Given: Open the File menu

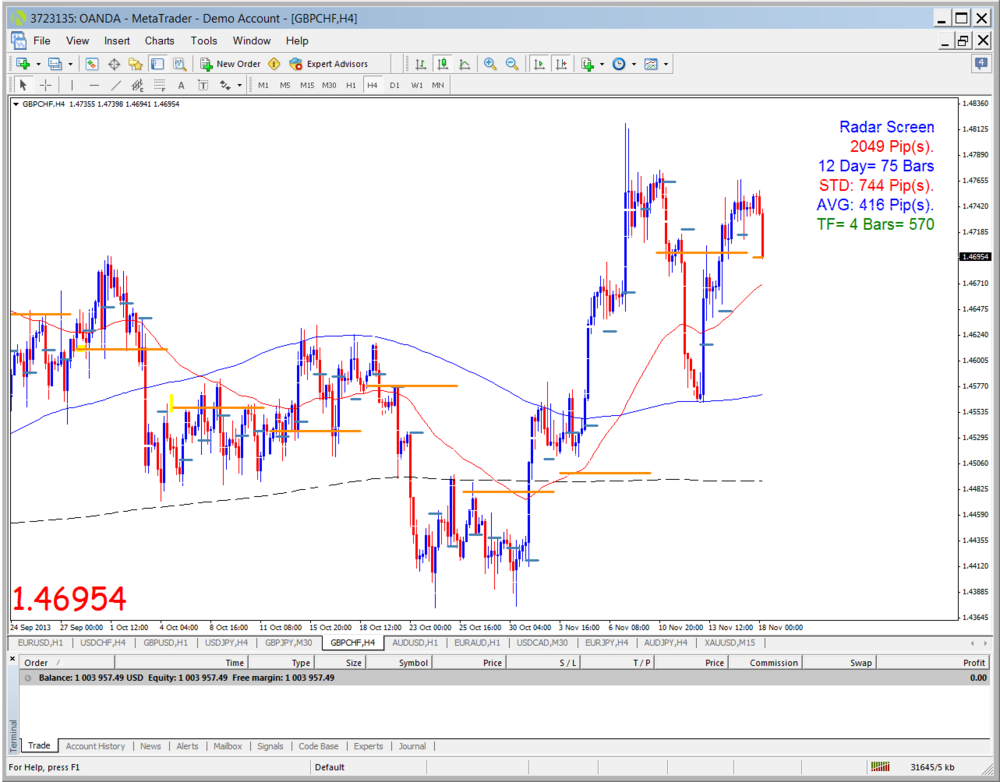Looking at the screenshot, I should [x=42, y=41].
